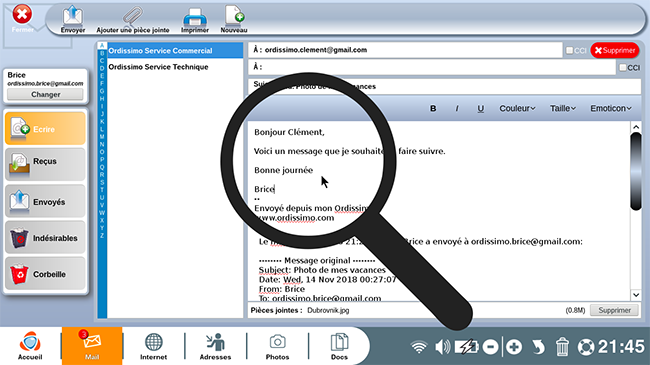Click ordissimo.brice@gmail.com under Brice

pyautogui.click(x=45, y=83)
